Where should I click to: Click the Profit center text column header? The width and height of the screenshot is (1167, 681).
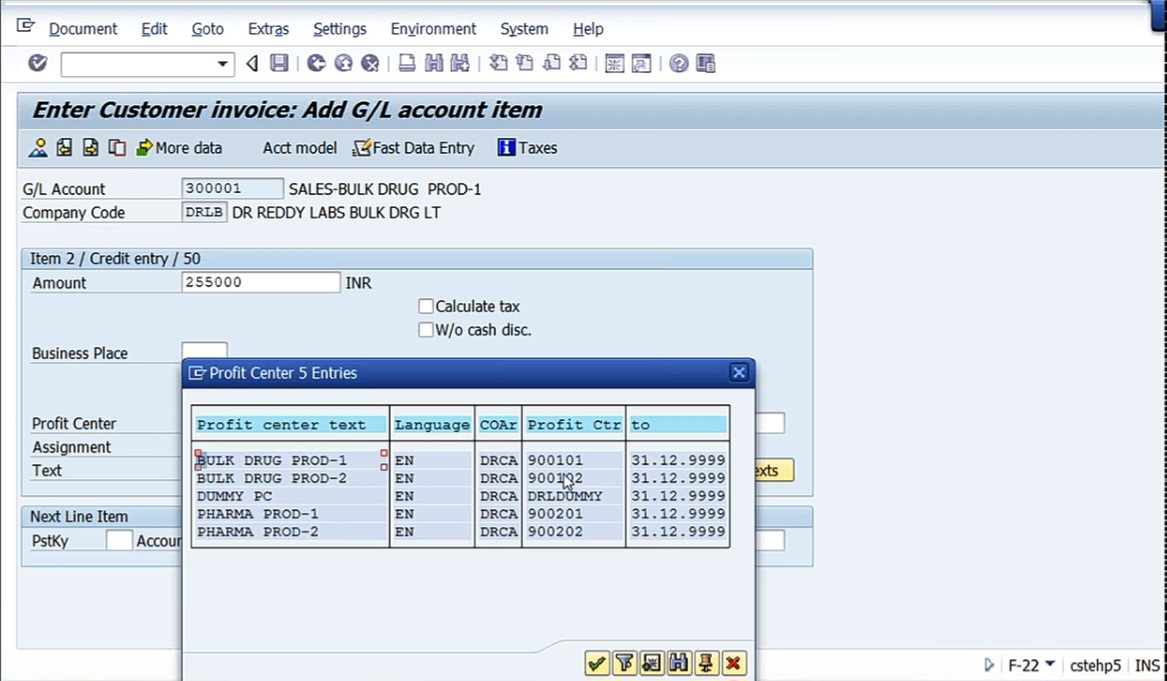pos(291,425)
